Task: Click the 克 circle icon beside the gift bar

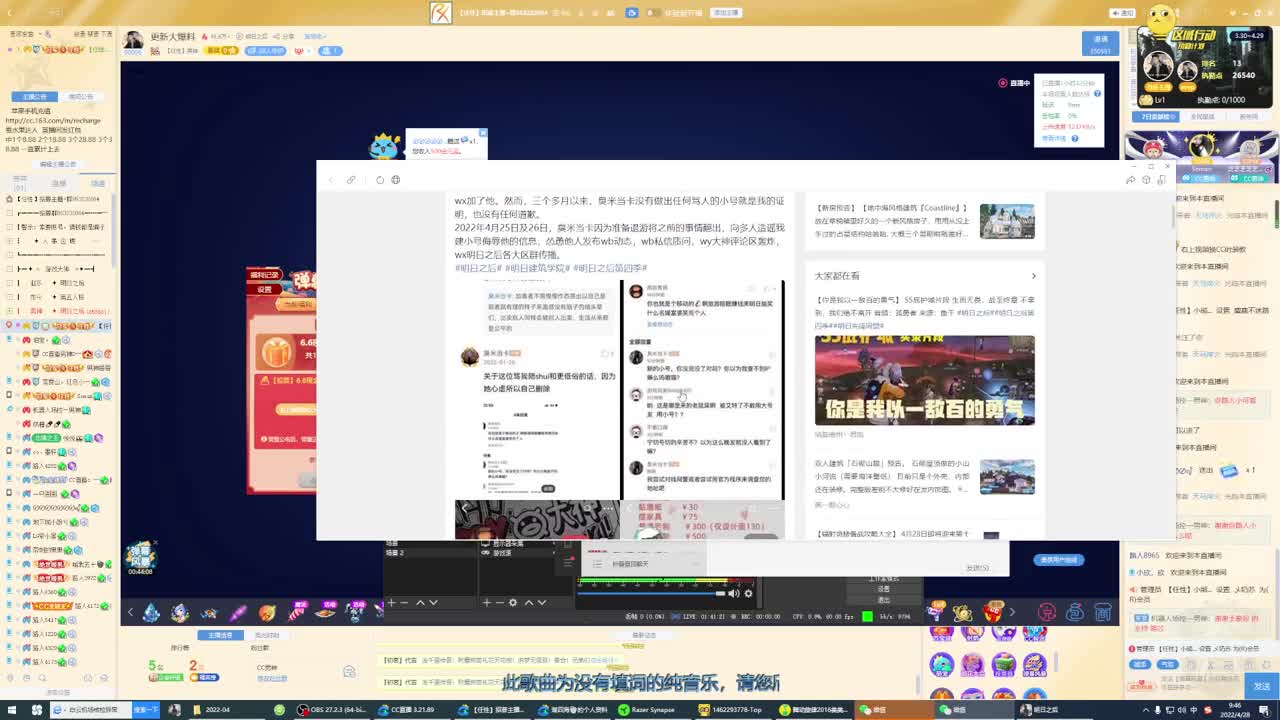Action: click(1047, 612)
